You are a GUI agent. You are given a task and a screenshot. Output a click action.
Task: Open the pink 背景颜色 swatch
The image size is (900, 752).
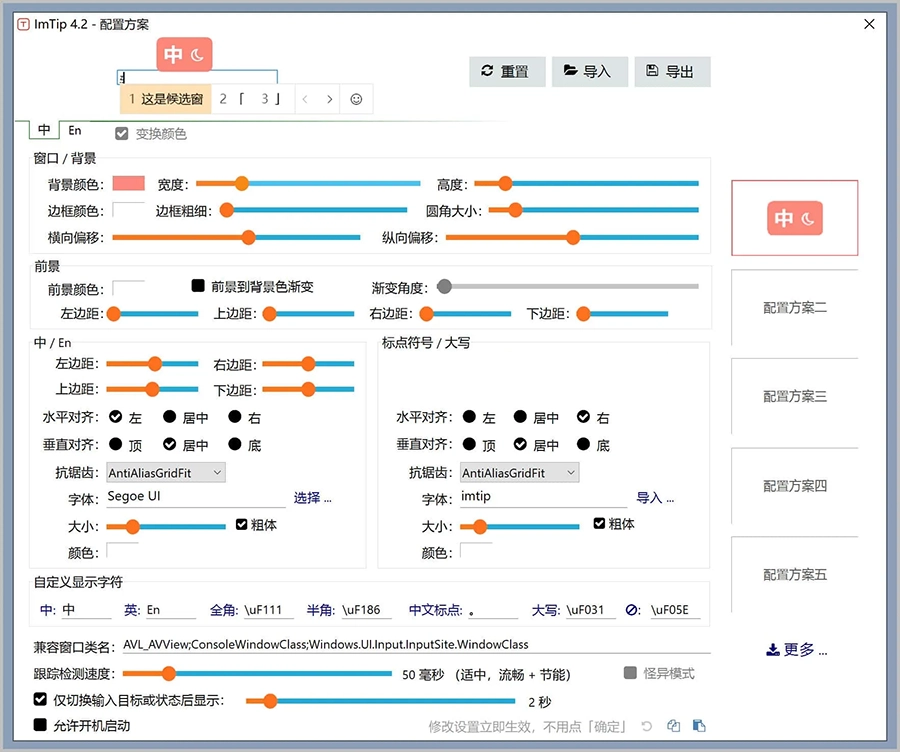pos(128,184)
